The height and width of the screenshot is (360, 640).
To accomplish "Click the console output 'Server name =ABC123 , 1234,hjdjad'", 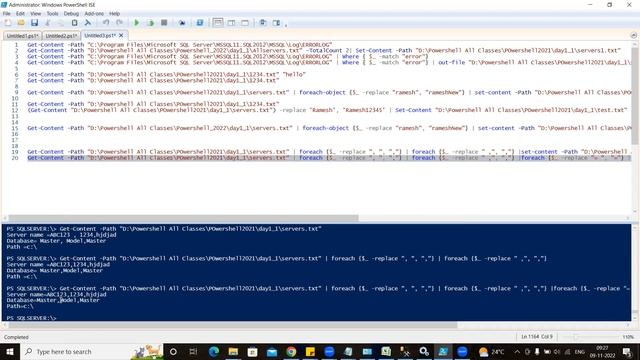I will click(x=61, y=235).
